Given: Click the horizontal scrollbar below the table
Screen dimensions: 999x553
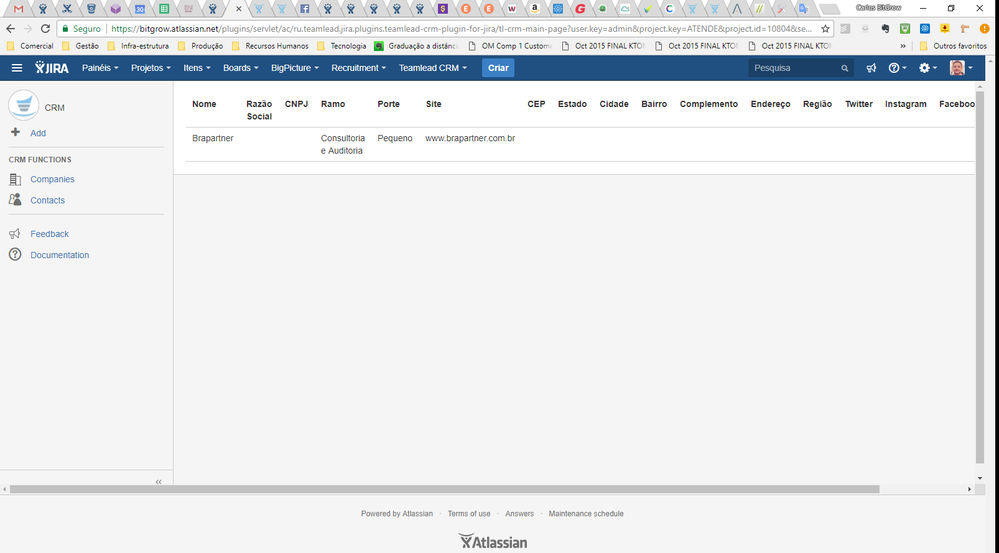Looking at the screenshot, I should (x=444, y=489).
